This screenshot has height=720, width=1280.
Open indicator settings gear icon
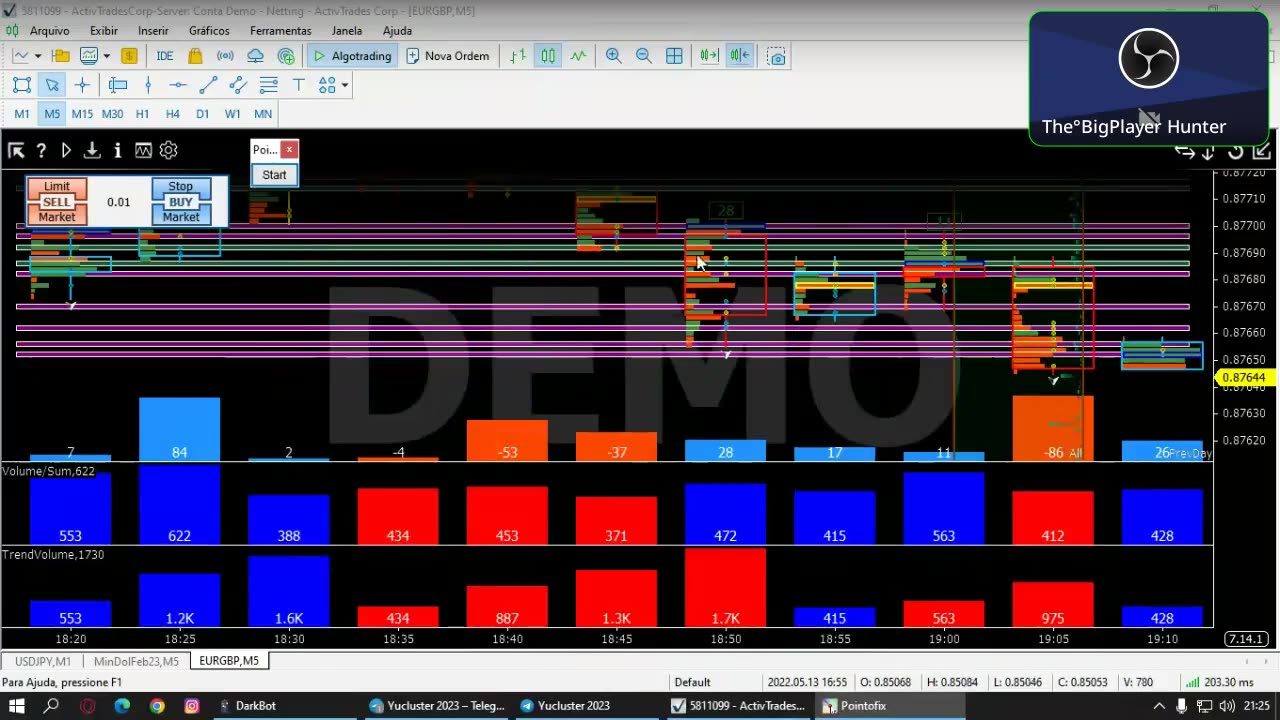click(168, 150)
